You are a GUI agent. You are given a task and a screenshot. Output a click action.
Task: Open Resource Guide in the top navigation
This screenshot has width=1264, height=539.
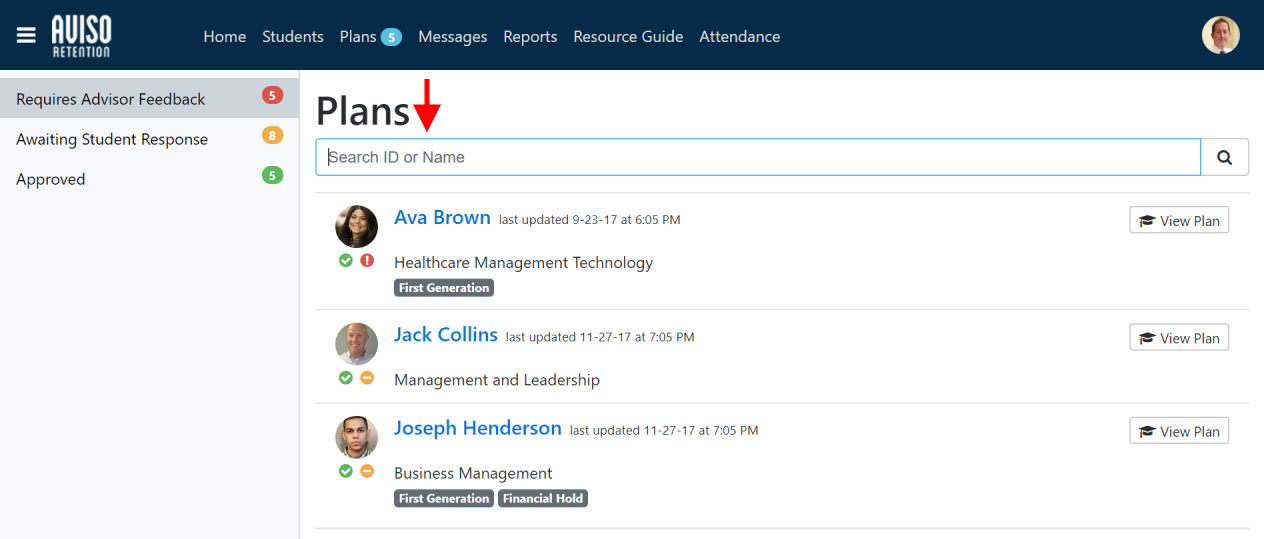pyautogui.click(x=628, y=36)
